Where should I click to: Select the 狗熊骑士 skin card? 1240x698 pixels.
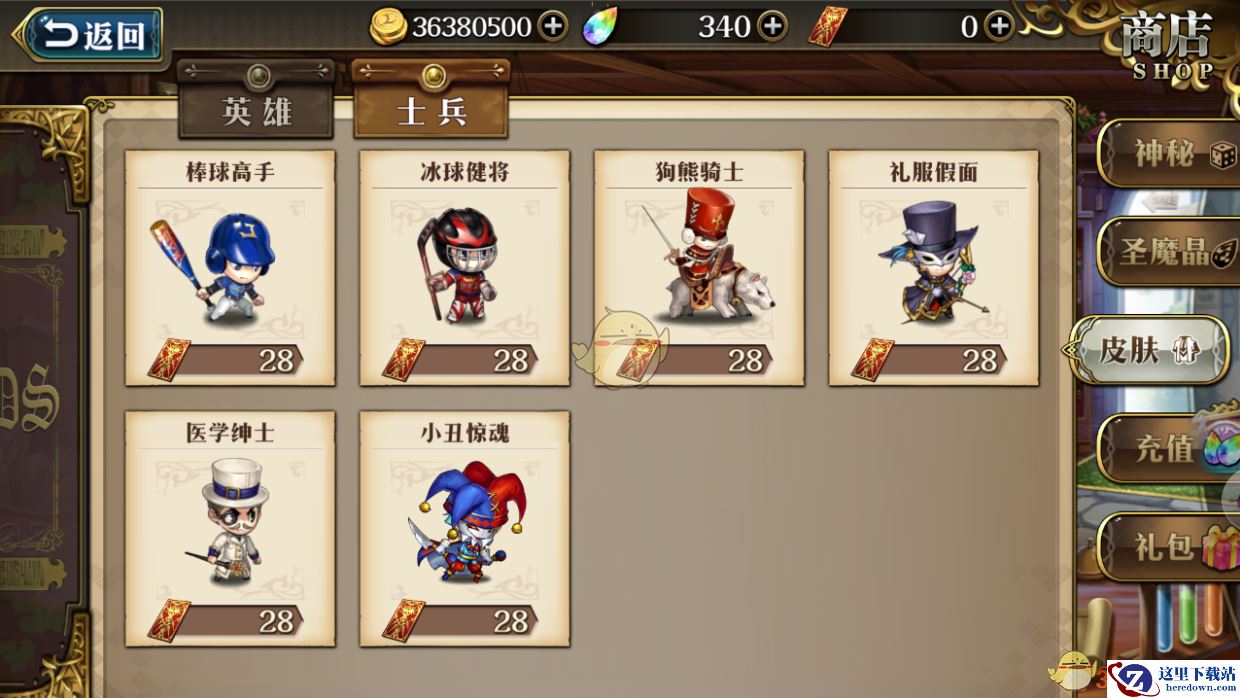pos(699,268)
